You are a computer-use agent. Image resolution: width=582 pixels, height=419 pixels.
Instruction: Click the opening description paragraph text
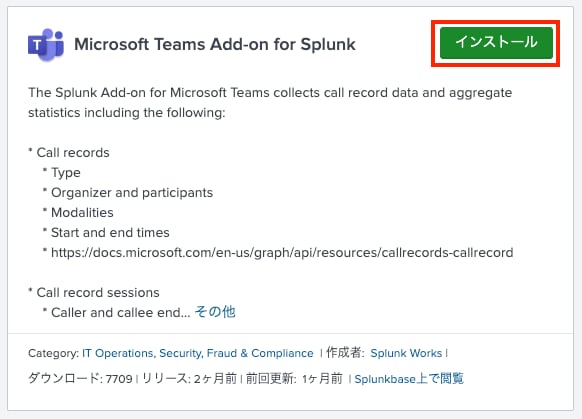(270, 102)
